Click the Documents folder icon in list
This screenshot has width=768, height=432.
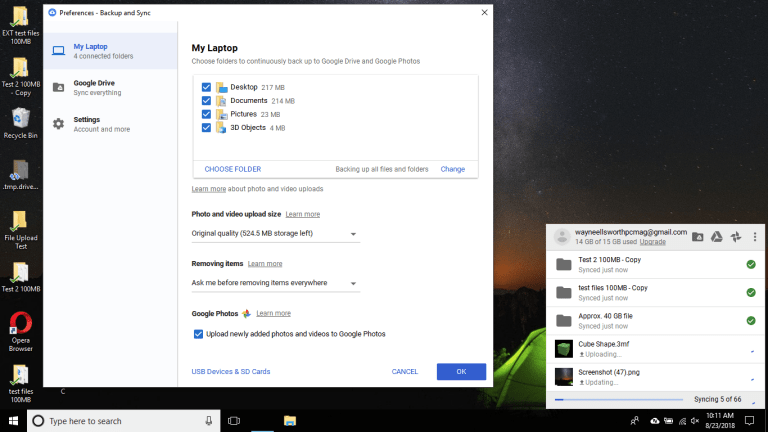click(221, 101)
